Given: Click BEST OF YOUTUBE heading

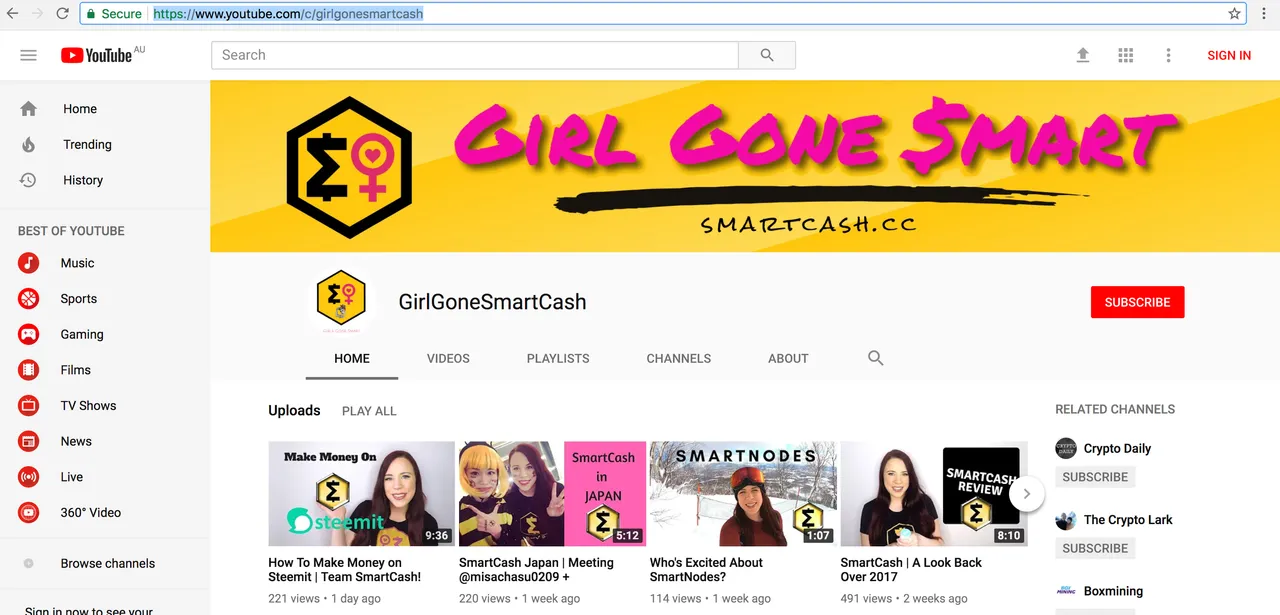Looking at the screenshot, I should 71,231.
